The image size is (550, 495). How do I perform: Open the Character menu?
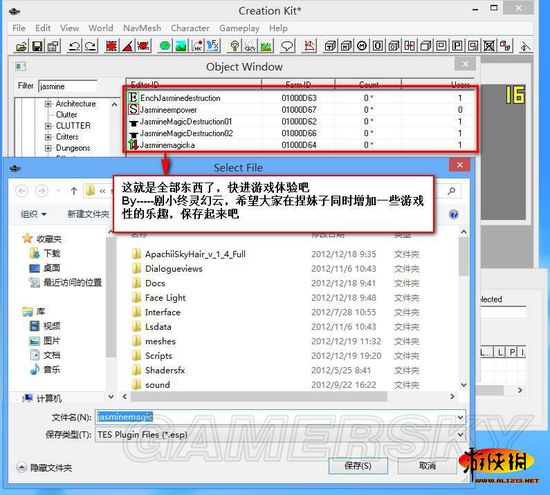(190, 28)
